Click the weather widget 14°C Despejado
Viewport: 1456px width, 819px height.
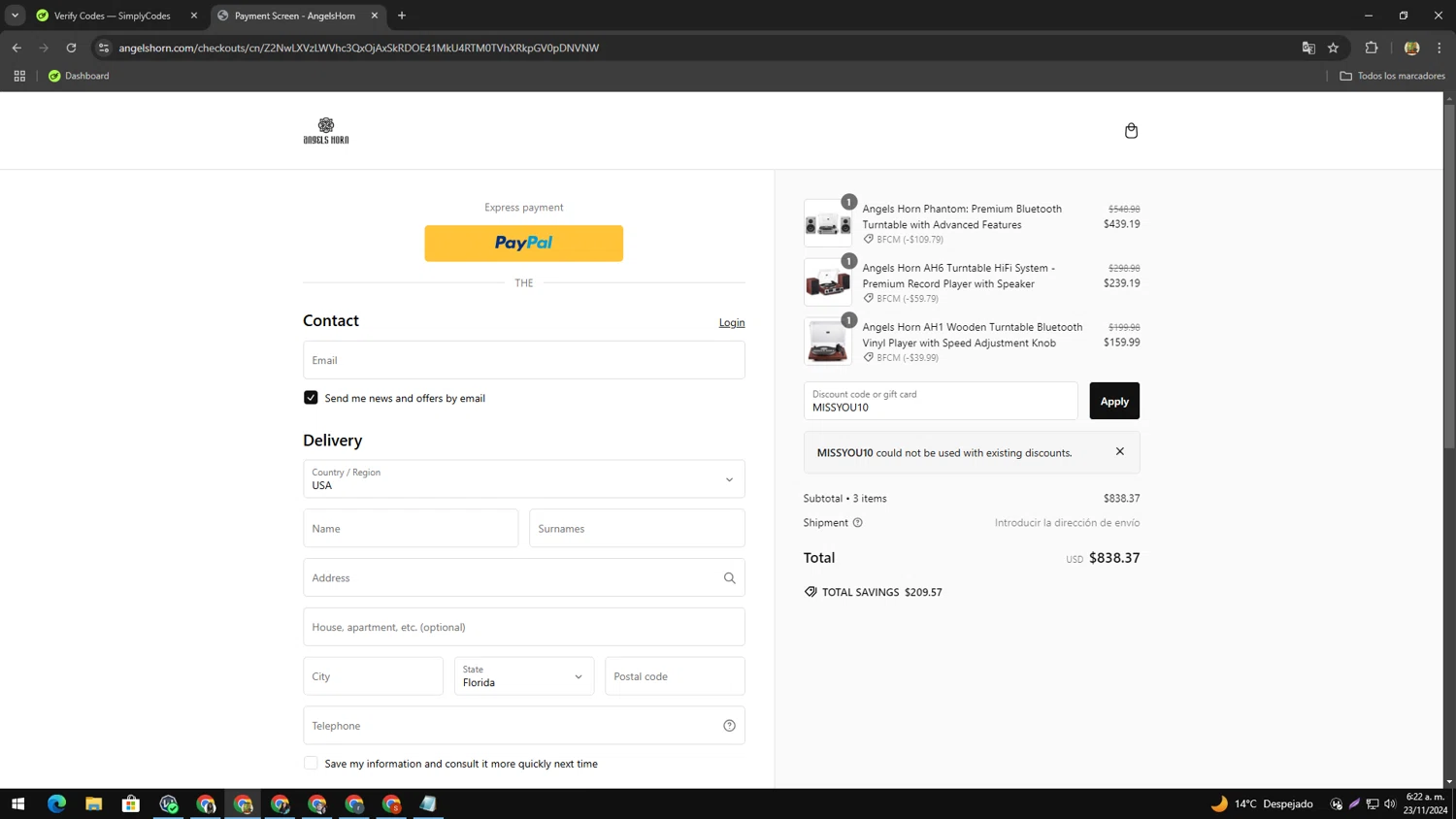point(1262,804)
